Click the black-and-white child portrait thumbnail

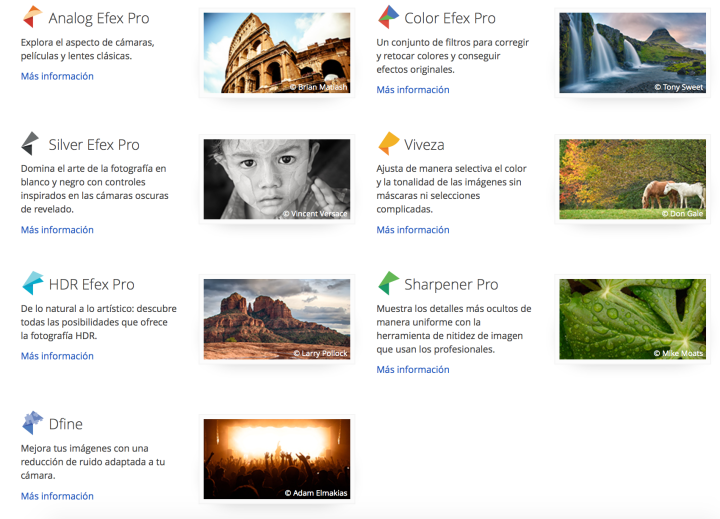point(277,179)
